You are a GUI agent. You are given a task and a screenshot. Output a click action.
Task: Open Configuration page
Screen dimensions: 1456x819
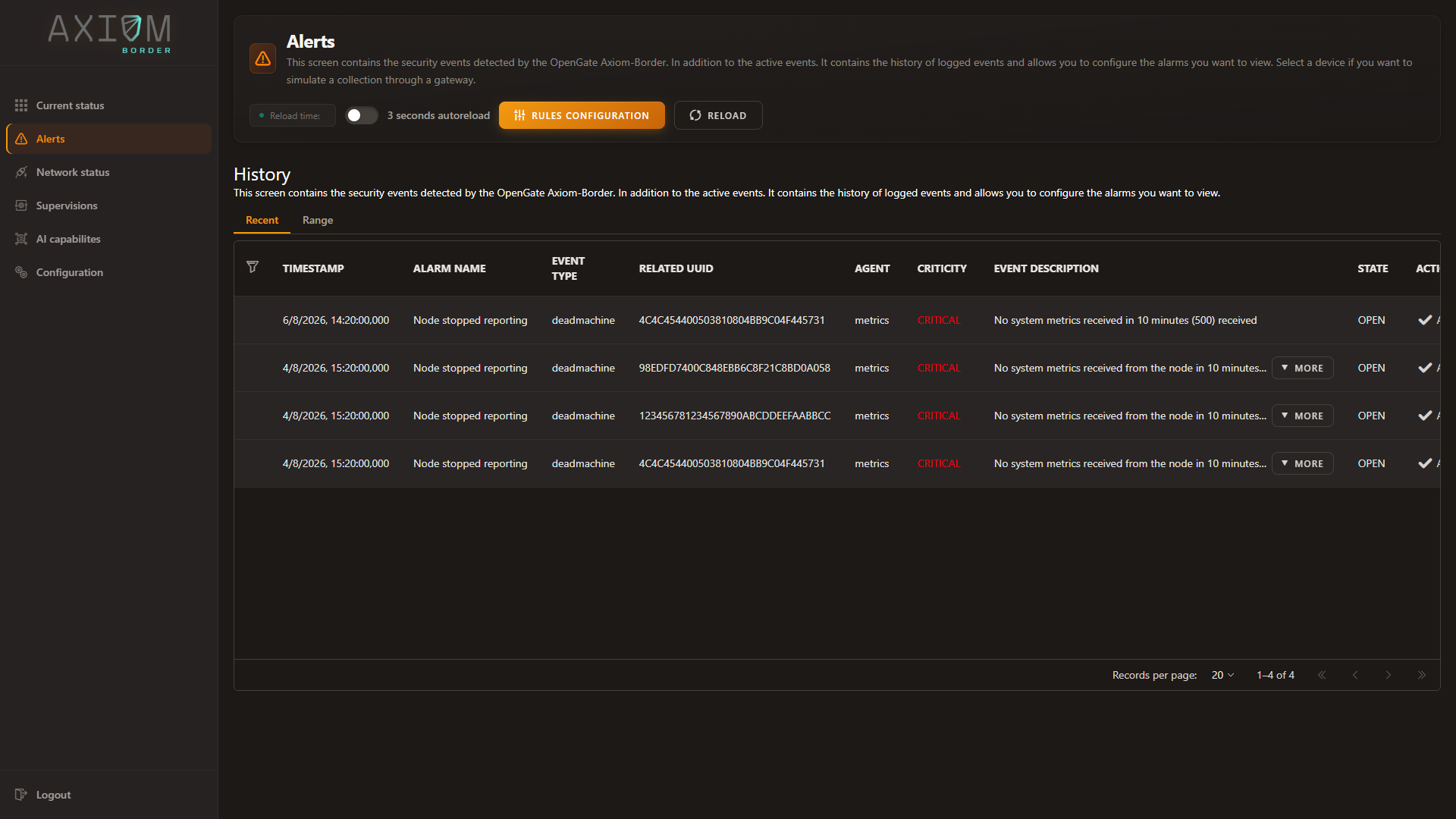tap(108, 272)
